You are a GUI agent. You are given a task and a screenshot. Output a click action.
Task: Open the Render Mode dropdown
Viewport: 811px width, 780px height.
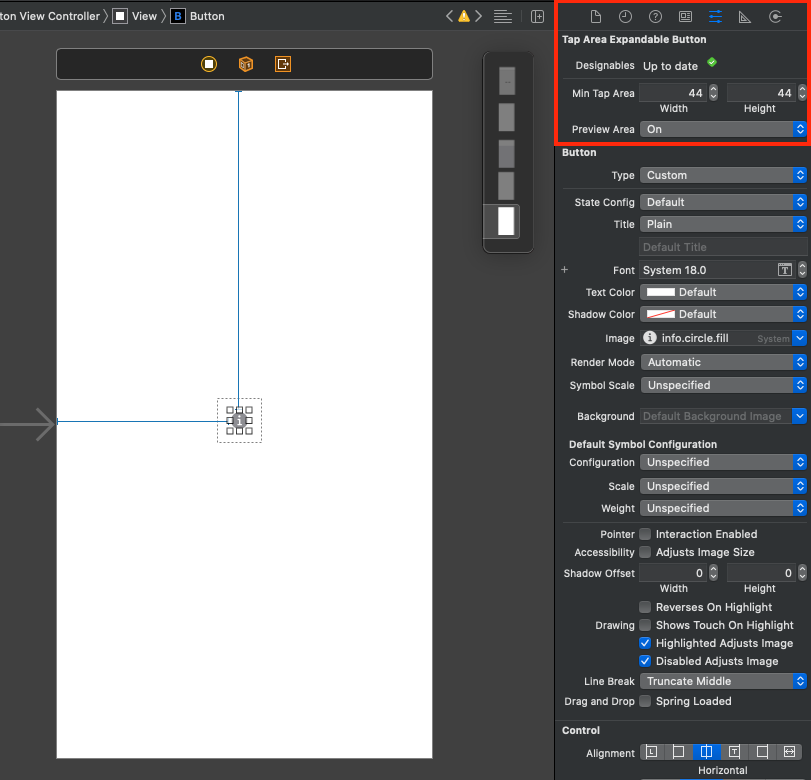(x=723, y=363)
